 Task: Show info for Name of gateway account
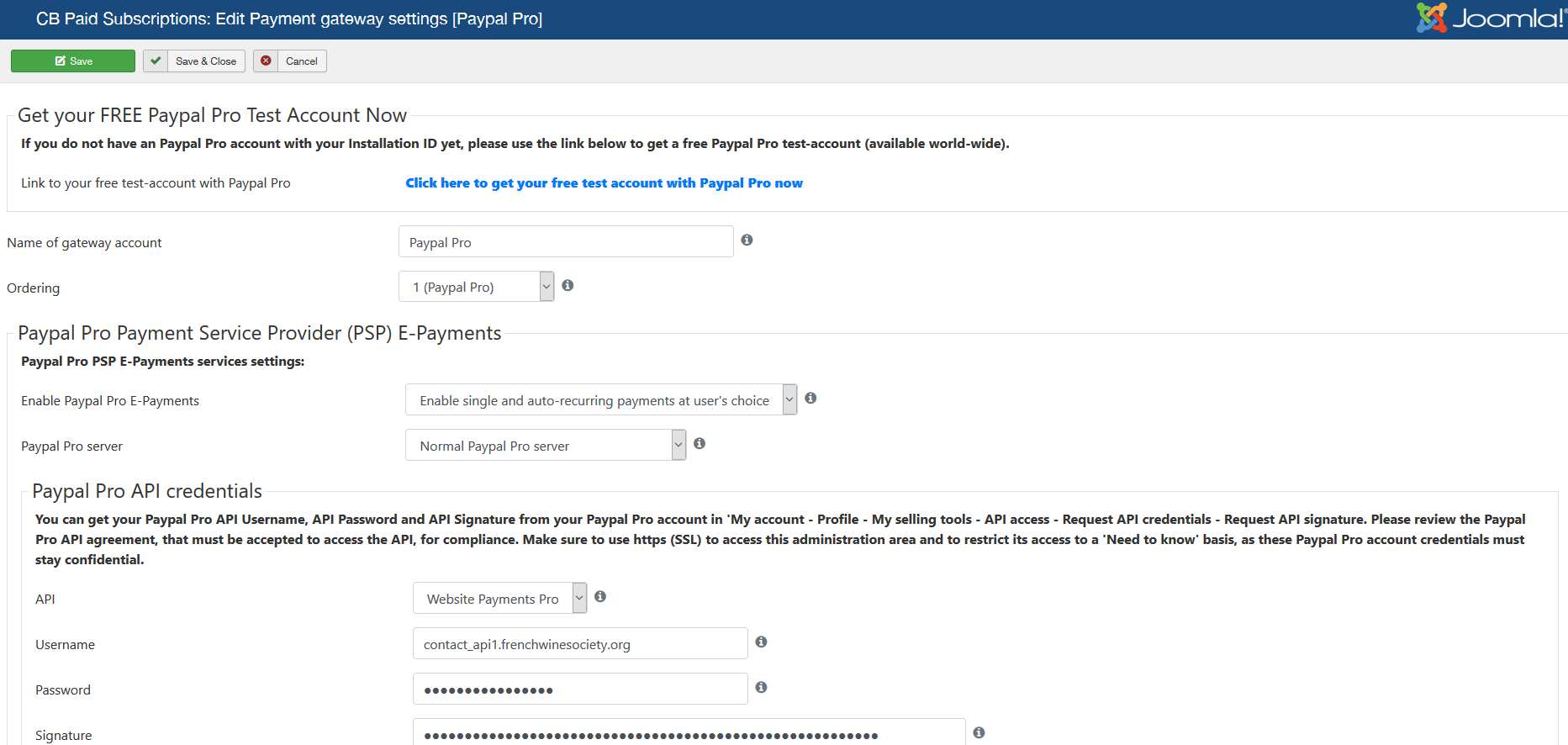point(747,240)
